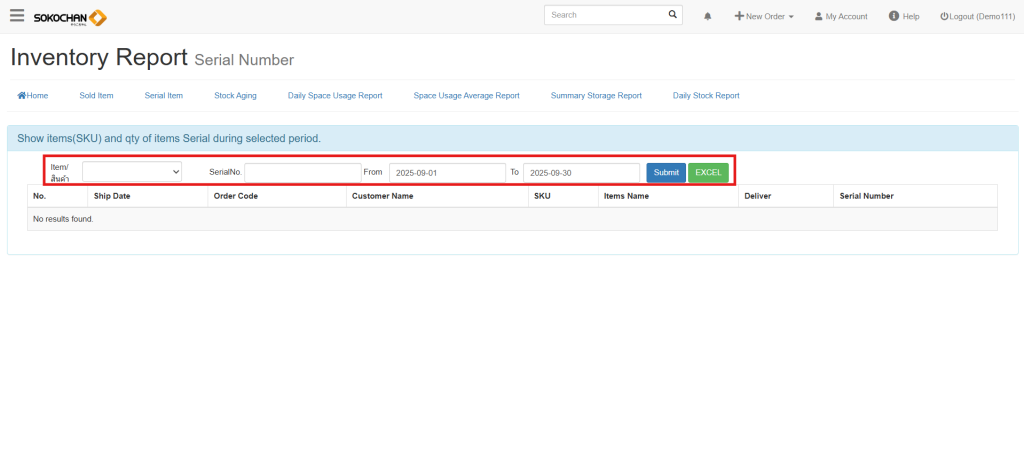The image size is (1024, 461).
Task: Click the search magnifier icon
Action: click(x=672, y=15)
